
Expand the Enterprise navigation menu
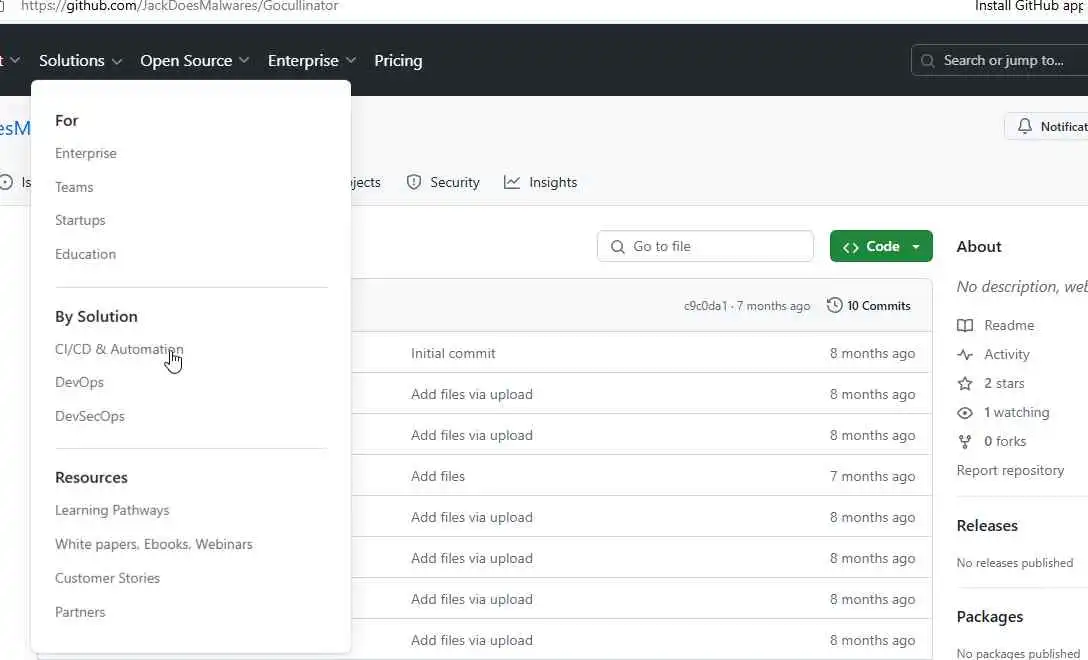(x=312, y=60)
